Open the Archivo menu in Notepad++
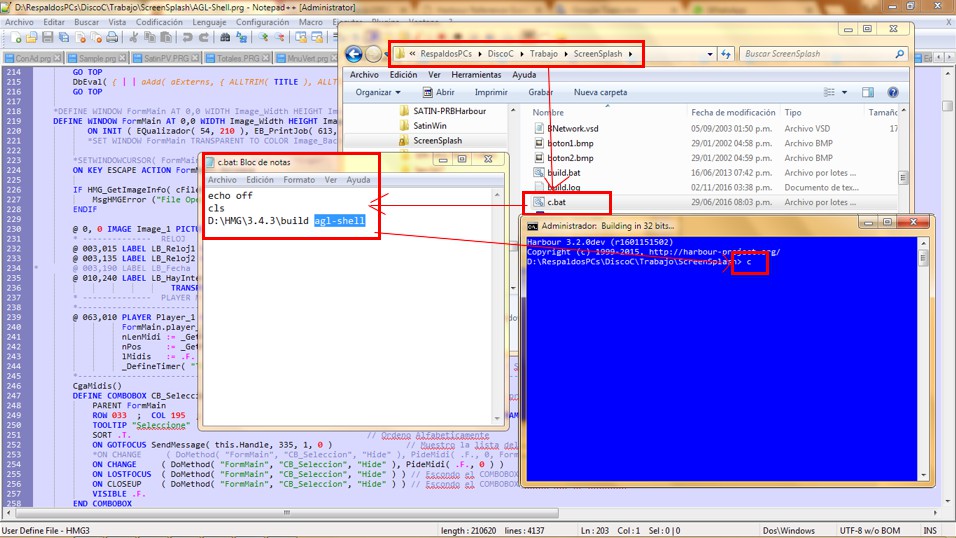Viewport: 956px width, 538px height. tap(20, 22)
